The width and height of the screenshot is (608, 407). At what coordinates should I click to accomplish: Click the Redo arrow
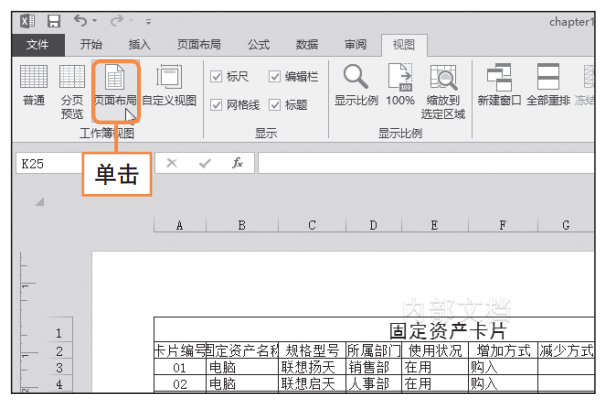point(117,21)
